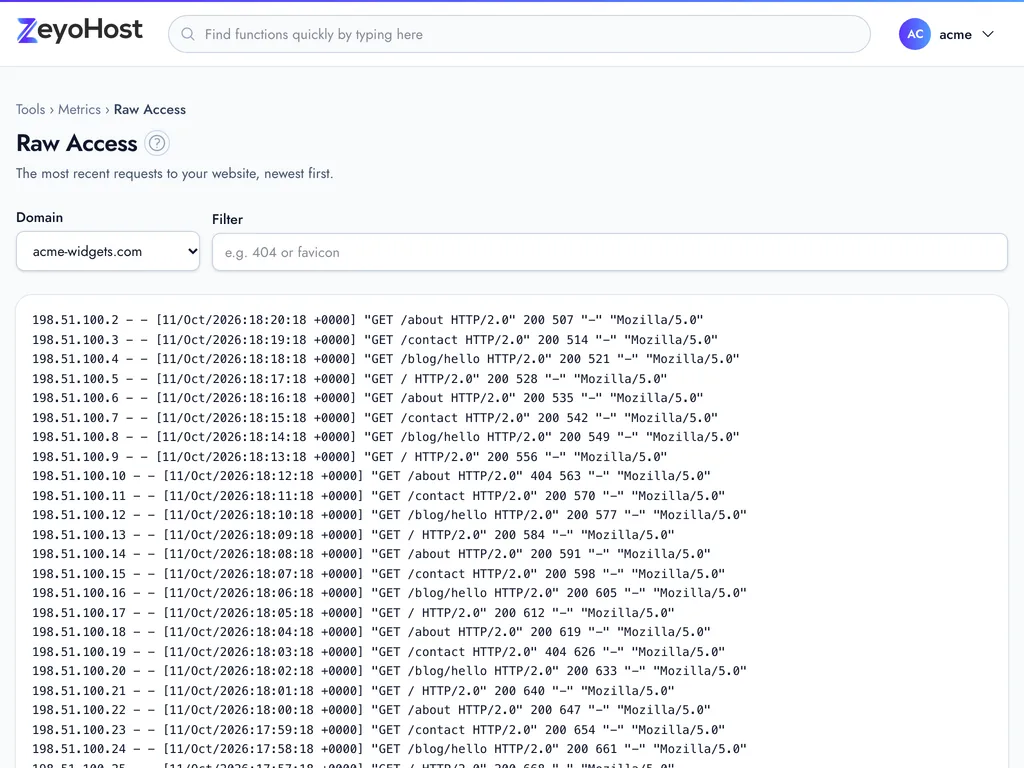Click the Raw Access breadcrumb

tap(150, 110)
